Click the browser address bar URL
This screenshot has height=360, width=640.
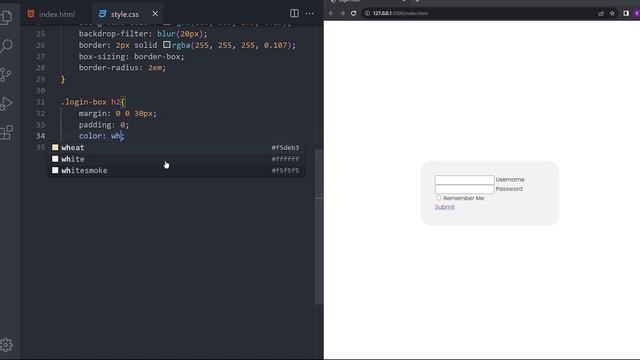pyautogui.click(x=400, y=13)
